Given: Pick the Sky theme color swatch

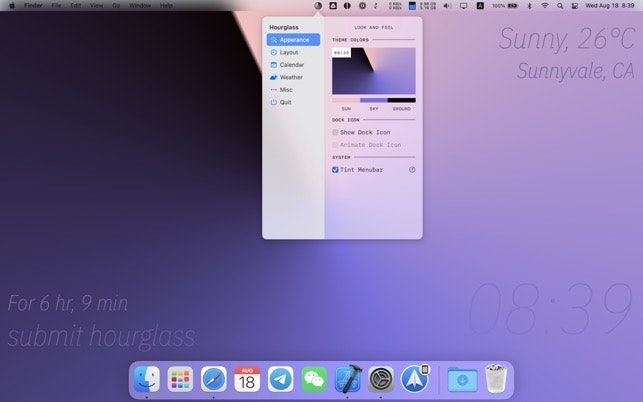Looking at the screenshot, I should pyautogui.click(x=374, y=100).
